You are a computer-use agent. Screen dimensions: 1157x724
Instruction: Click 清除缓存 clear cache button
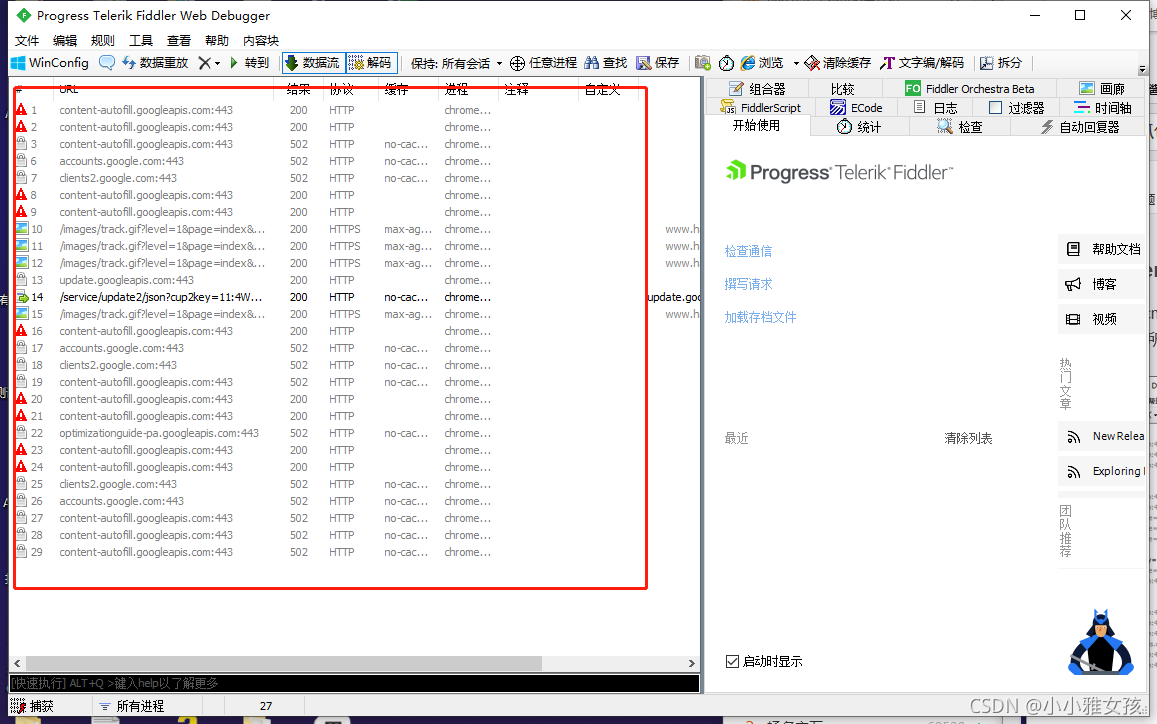tap(837, 63)
